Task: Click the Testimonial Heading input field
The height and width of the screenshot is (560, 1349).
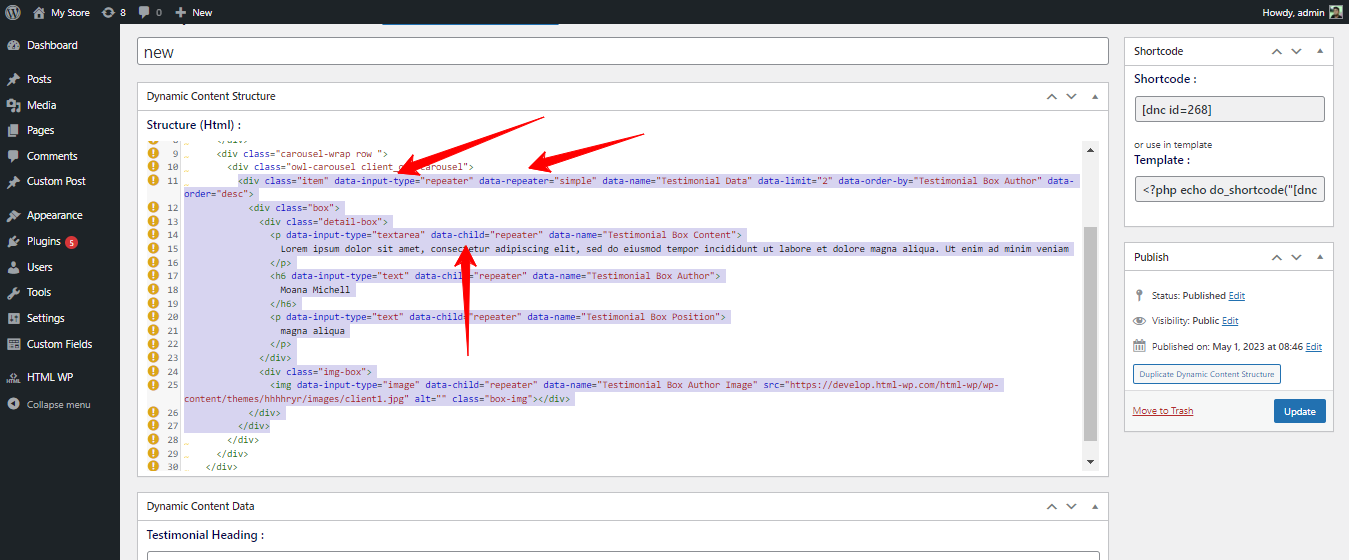Action: click(x=622, y=555)
